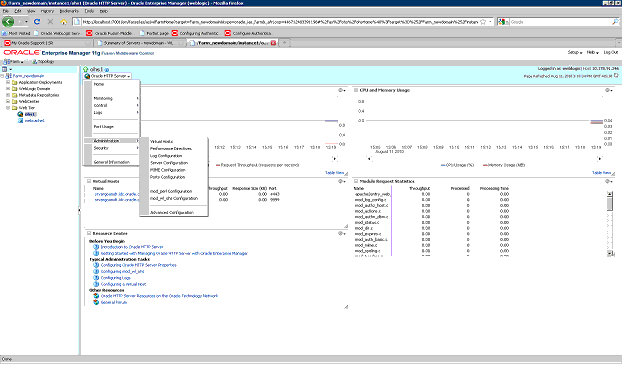Expand WebLogic Domain tree node

[x=8, y=89]
